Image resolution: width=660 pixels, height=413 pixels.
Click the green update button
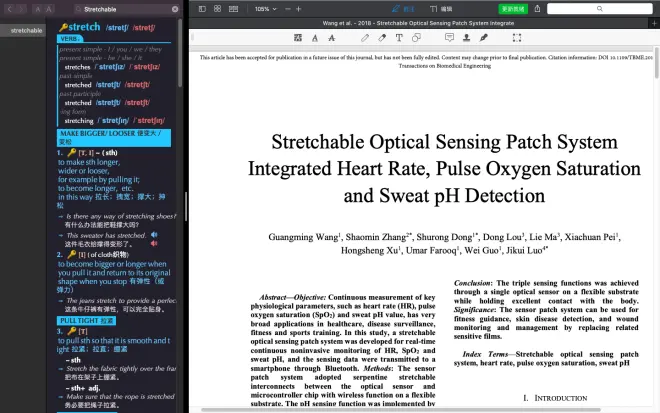pyautogui.click(x=513, y=9)
